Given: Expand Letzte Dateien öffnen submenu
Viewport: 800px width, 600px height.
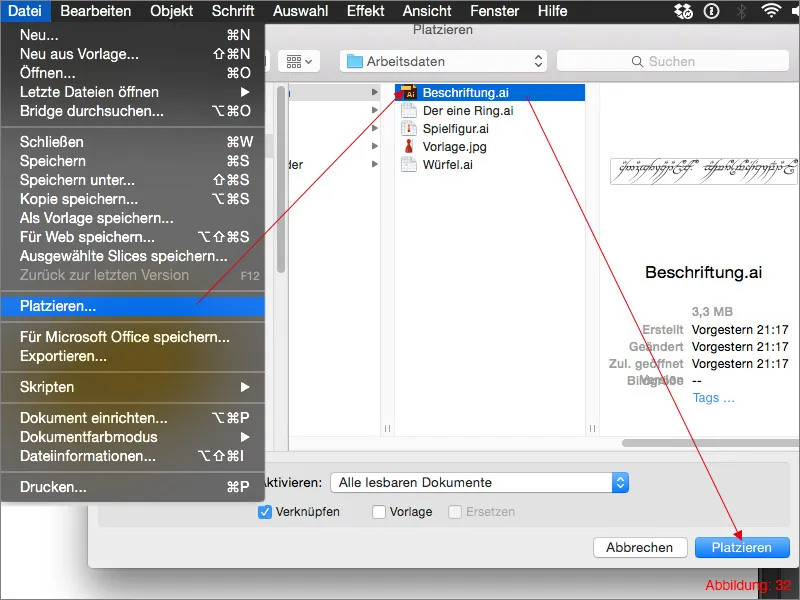Looking at the screenshot, I should pyautogui.click(x=133, y=92).
